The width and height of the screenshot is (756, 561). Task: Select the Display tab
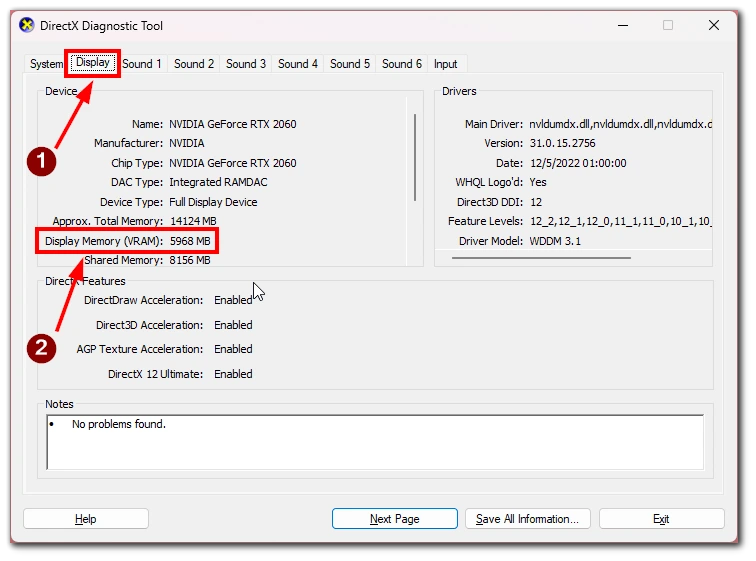[93, 63]
